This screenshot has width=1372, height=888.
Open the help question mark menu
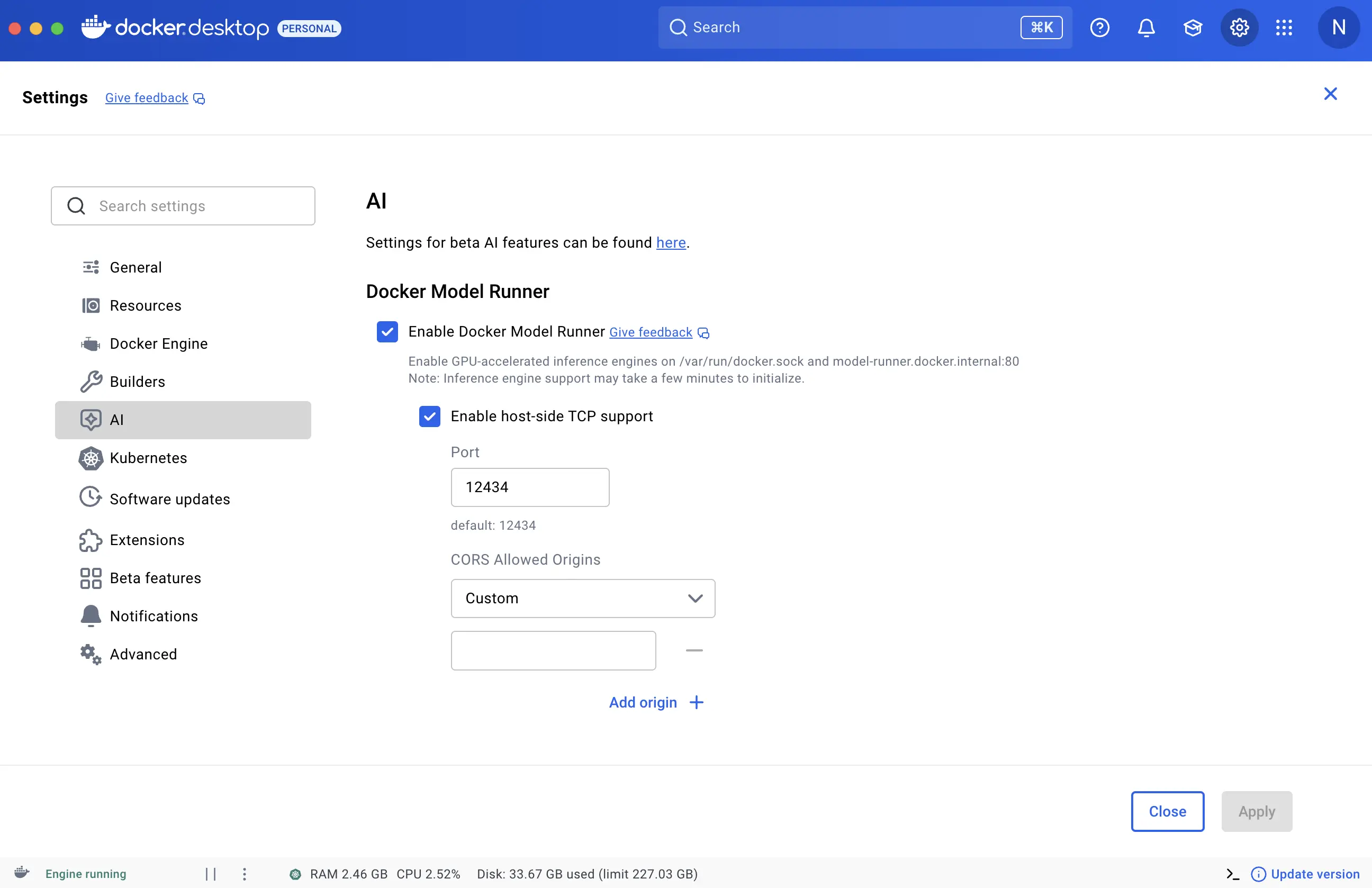click(1099, 27)
